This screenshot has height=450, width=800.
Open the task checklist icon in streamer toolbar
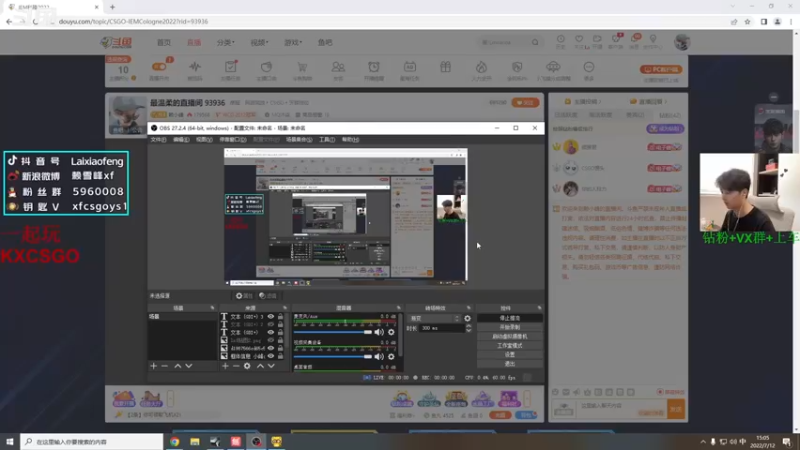[x=231, y=67]
